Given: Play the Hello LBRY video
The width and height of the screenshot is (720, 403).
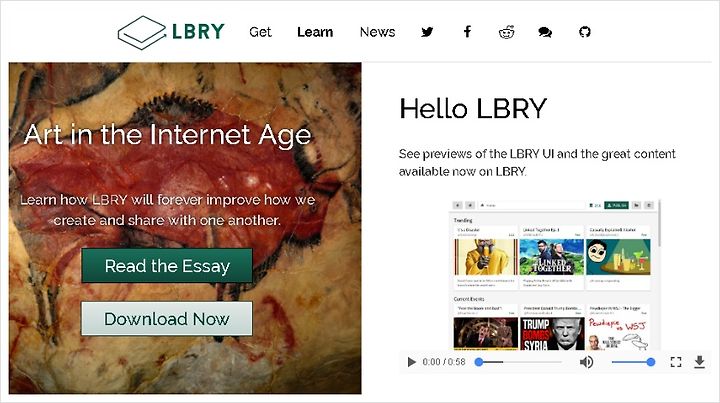Looking at the screenshot, I should [x=411, y=362].
